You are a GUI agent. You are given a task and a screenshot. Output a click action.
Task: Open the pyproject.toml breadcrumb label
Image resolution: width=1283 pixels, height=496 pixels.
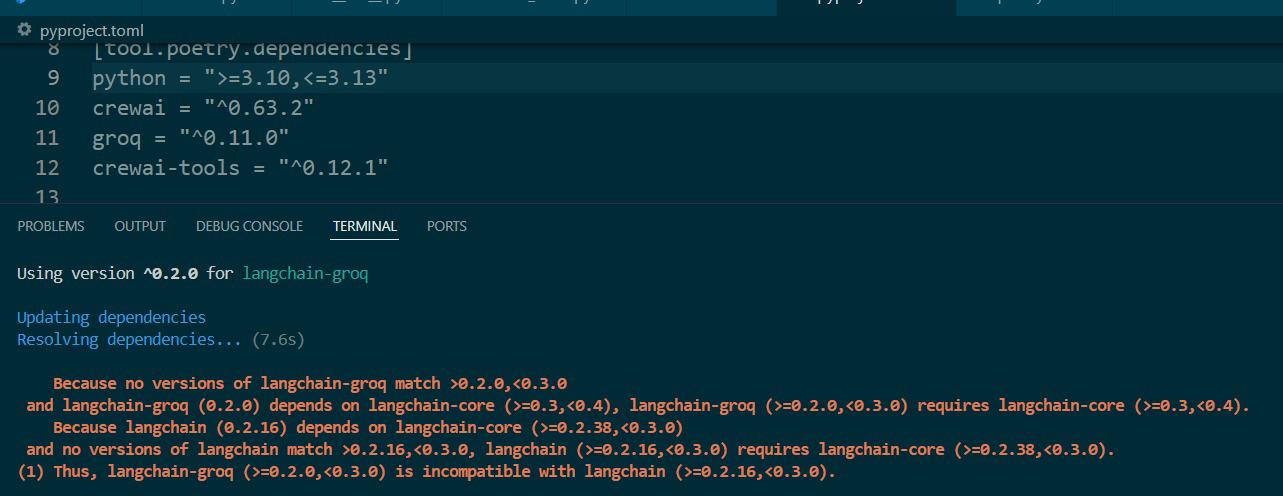point(92,30)
